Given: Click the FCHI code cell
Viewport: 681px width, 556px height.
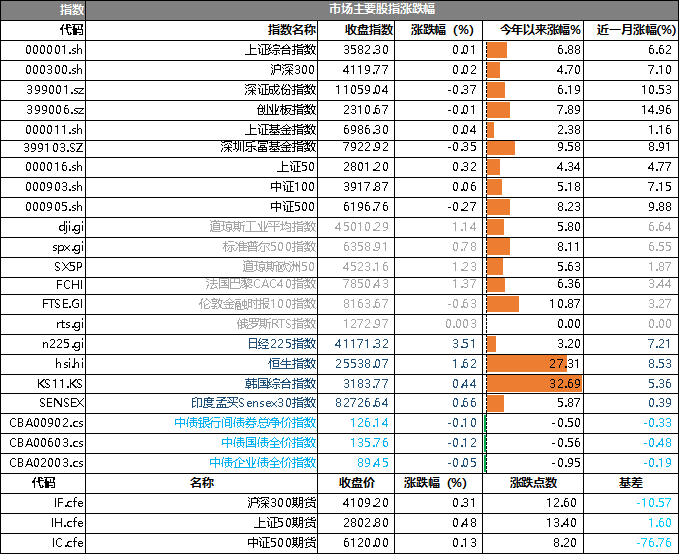Looking at the screenshot, I should (43, 285).
